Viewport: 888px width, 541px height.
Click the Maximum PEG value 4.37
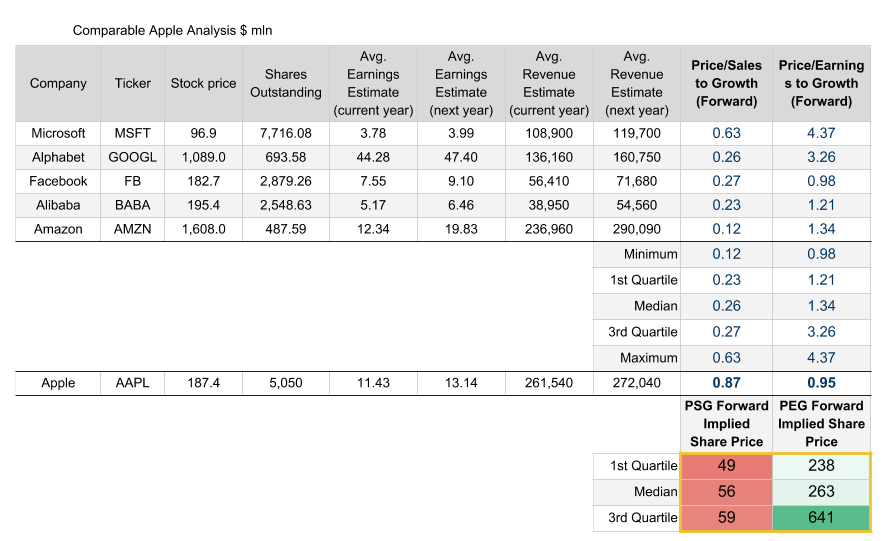(820, 357)
